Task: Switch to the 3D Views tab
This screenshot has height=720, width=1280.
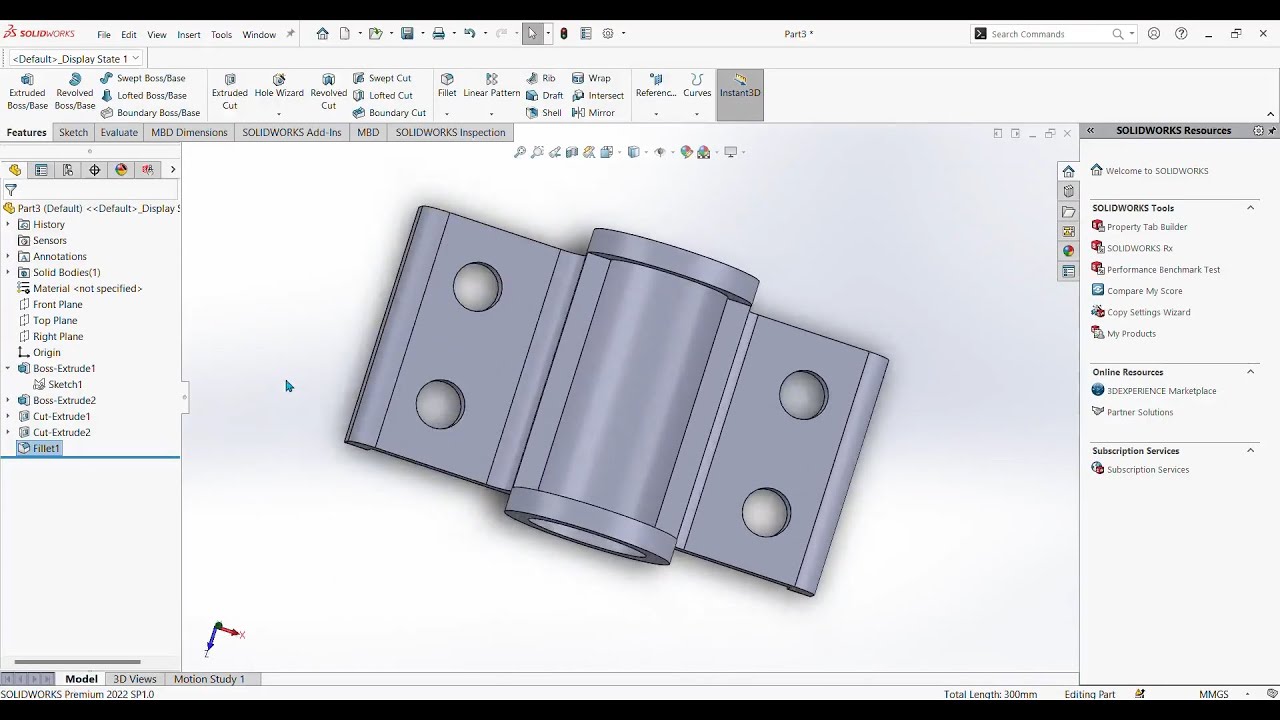Action: tap(135, 679)
